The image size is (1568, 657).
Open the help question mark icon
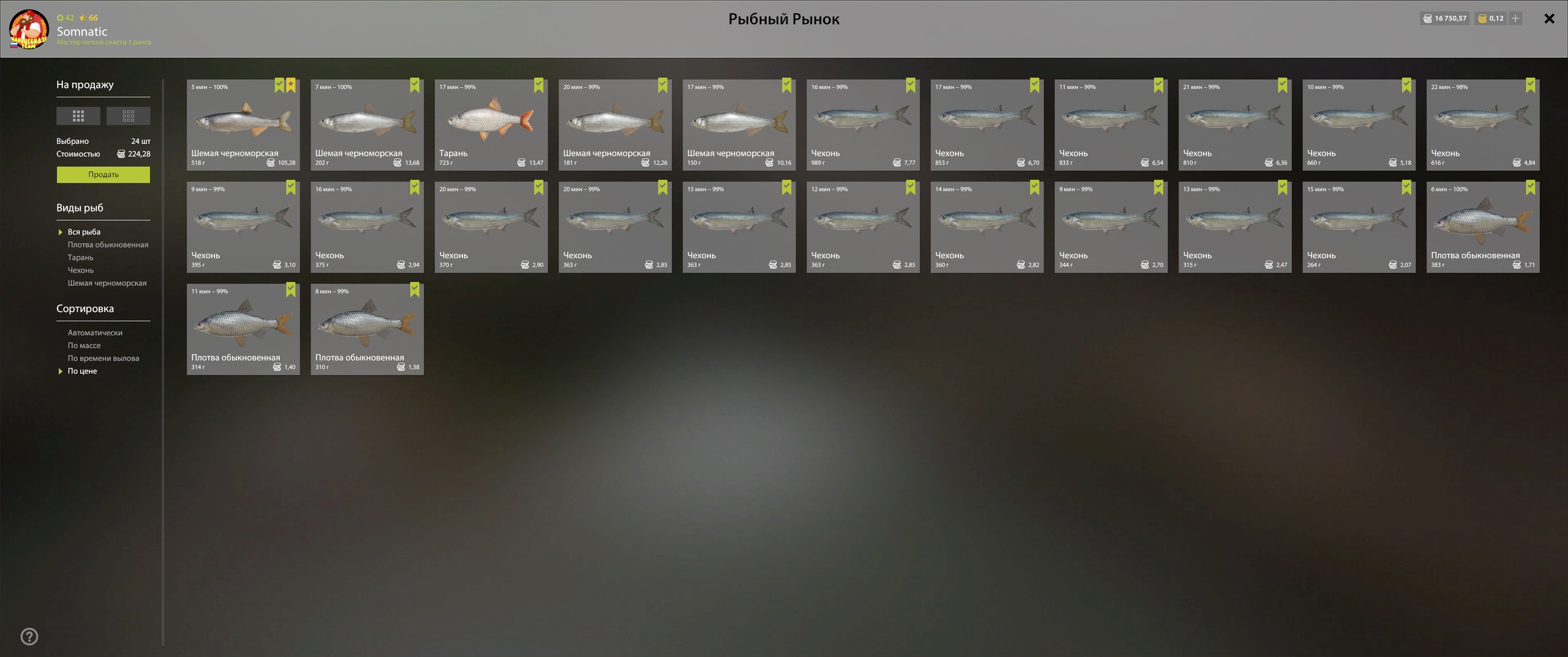pos(29,636)
